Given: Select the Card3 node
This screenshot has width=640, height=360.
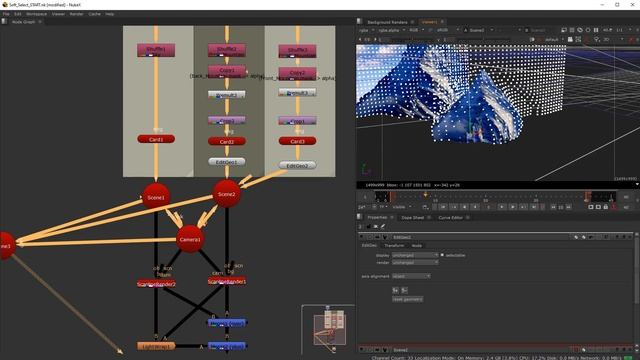Looking at the screenshot, I should click(297, 141).
